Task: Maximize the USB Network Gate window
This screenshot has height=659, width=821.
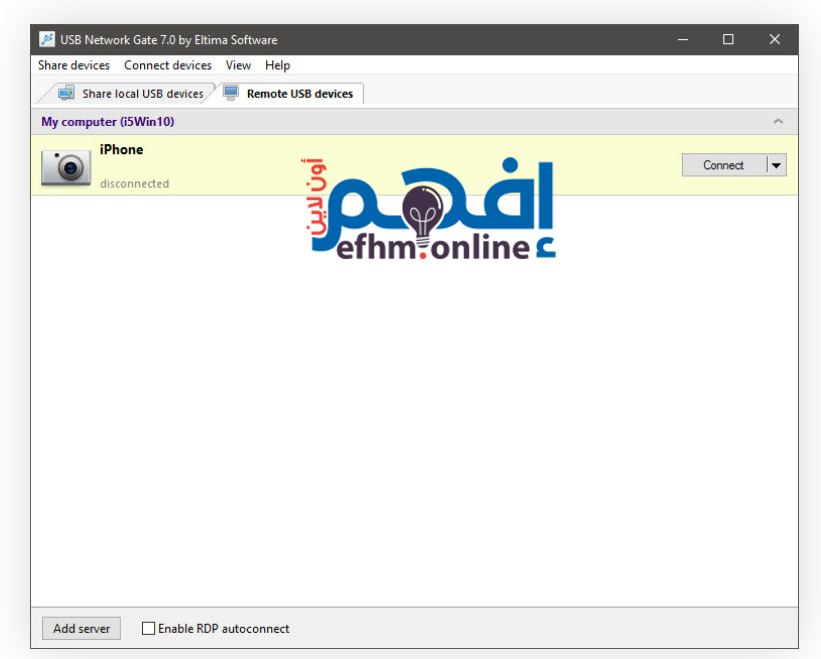Action: coord(728,40)
